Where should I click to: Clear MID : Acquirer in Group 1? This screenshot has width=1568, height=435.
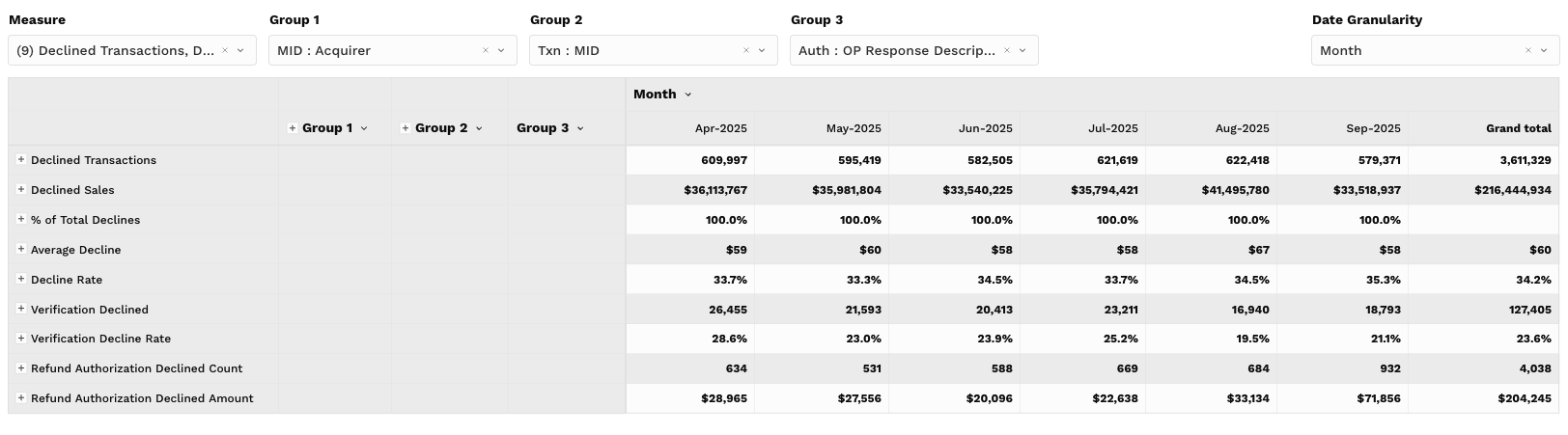pos(486,50)
